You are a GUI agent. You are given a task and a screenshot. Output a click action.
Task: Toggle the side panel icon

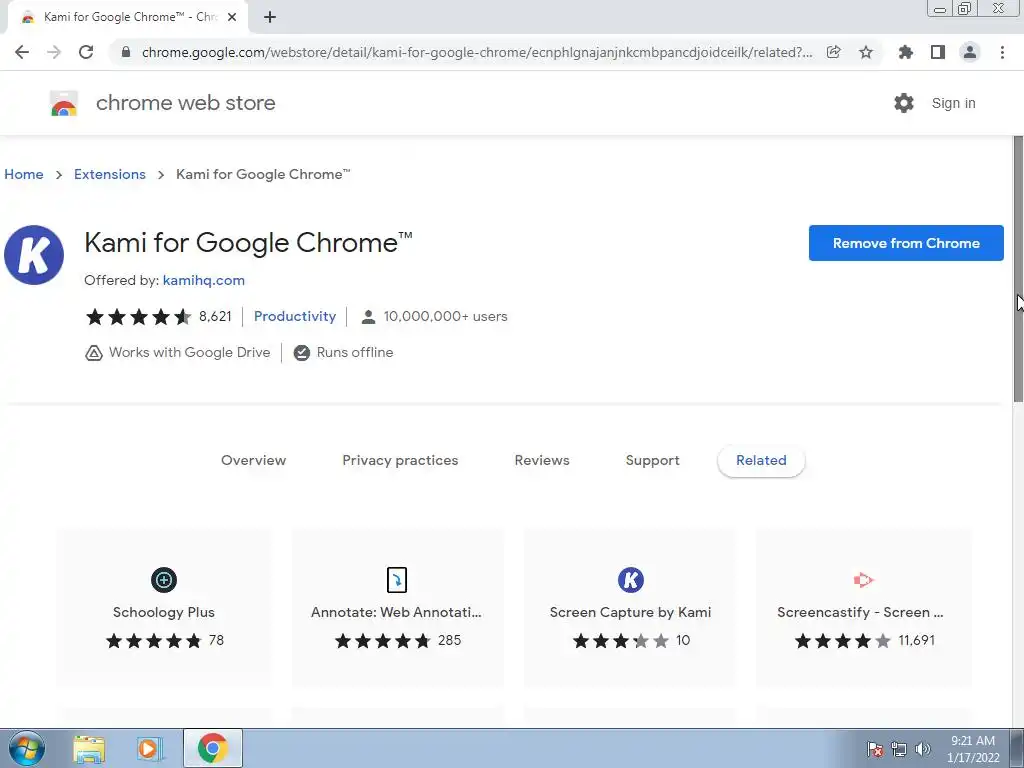pyautogui.click(x=938, y=52)
